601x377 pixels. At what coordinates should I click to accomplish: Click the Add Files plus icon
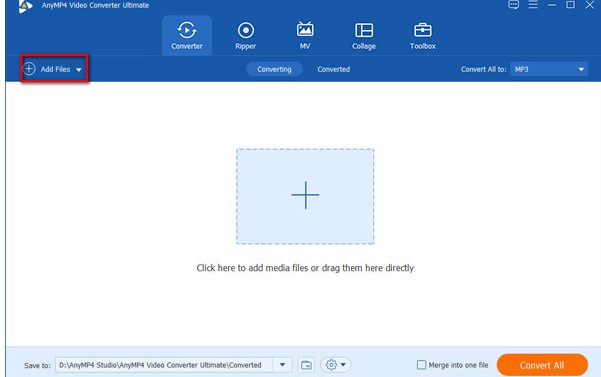(x=29, y=69)
